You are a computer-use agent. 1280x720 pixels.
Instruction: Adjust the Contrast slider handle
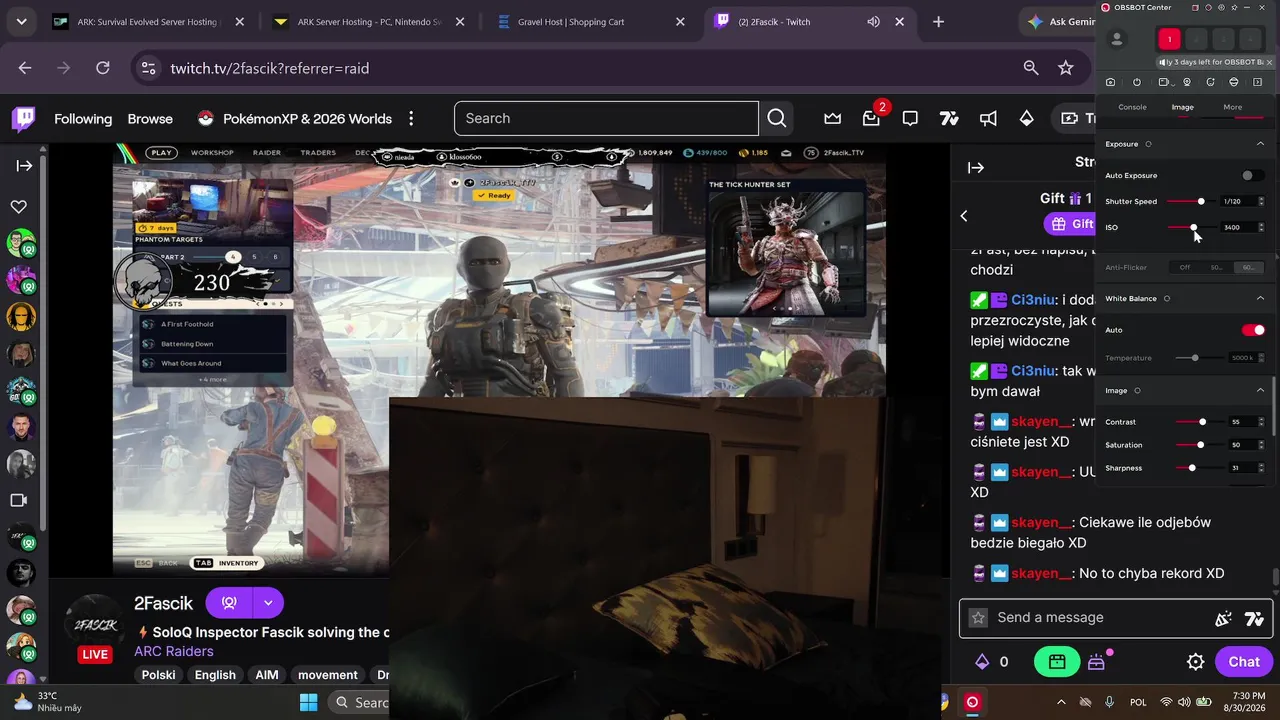1202,422
